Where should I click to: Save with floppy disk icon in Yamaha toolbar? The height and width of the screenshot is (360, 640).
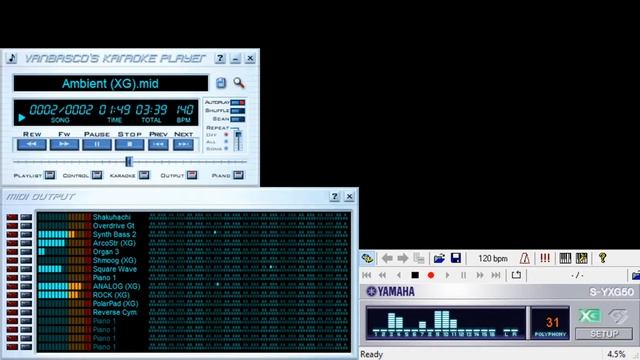pyautogui.click(x=456, y=258)
